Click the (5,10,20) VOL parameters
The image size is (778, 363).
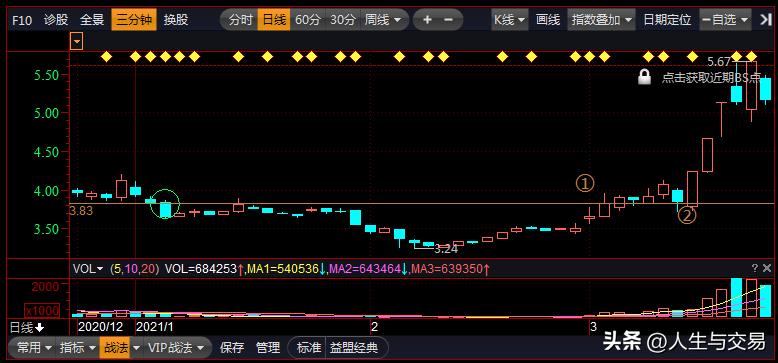point(135,269)
